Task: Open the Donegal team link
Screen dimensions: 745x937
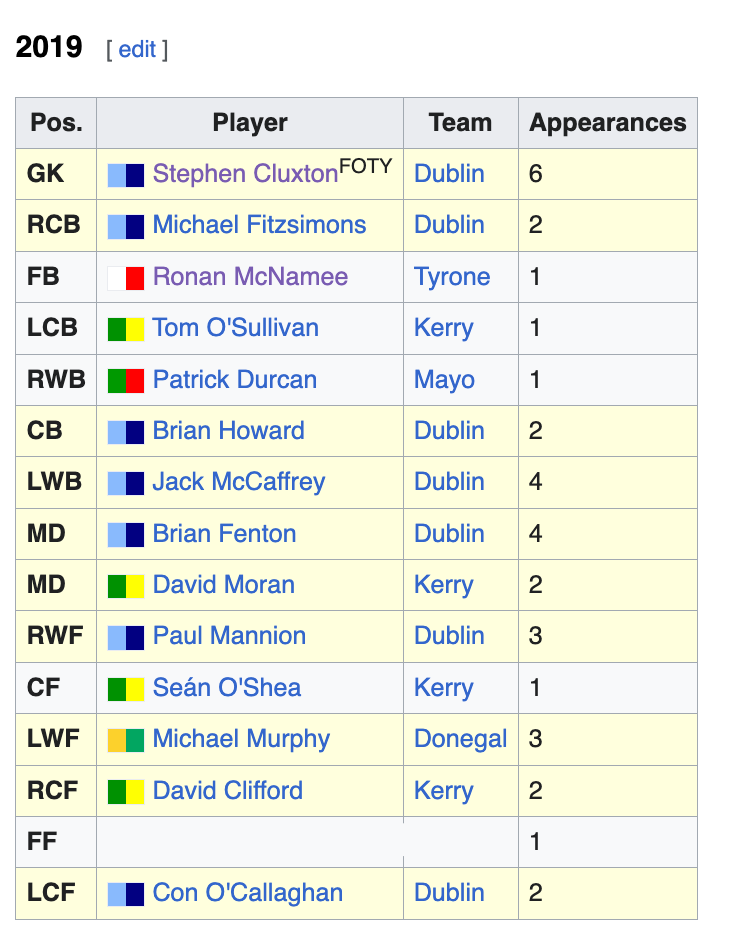Action: pos(460,739)
